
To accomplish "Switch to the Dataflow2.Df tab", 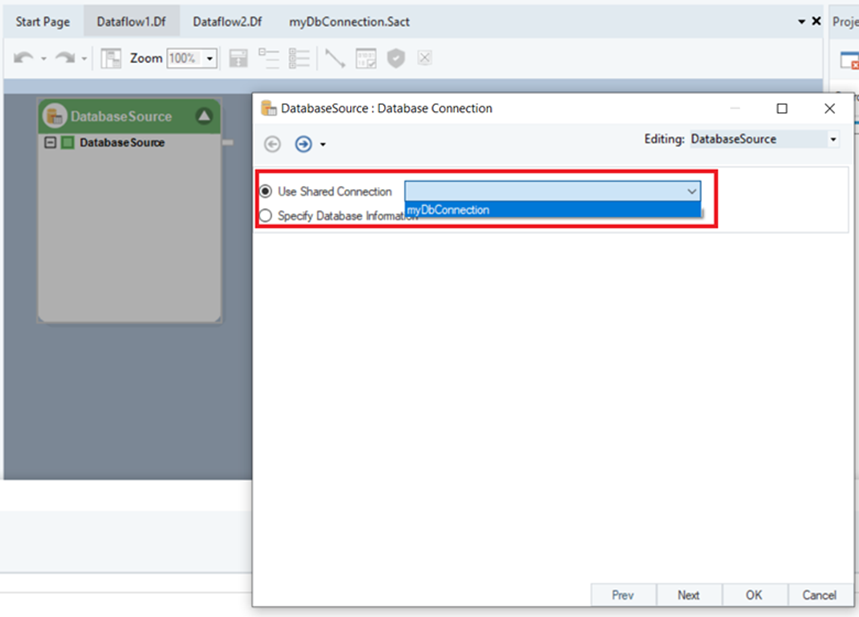I will (227, 21).
